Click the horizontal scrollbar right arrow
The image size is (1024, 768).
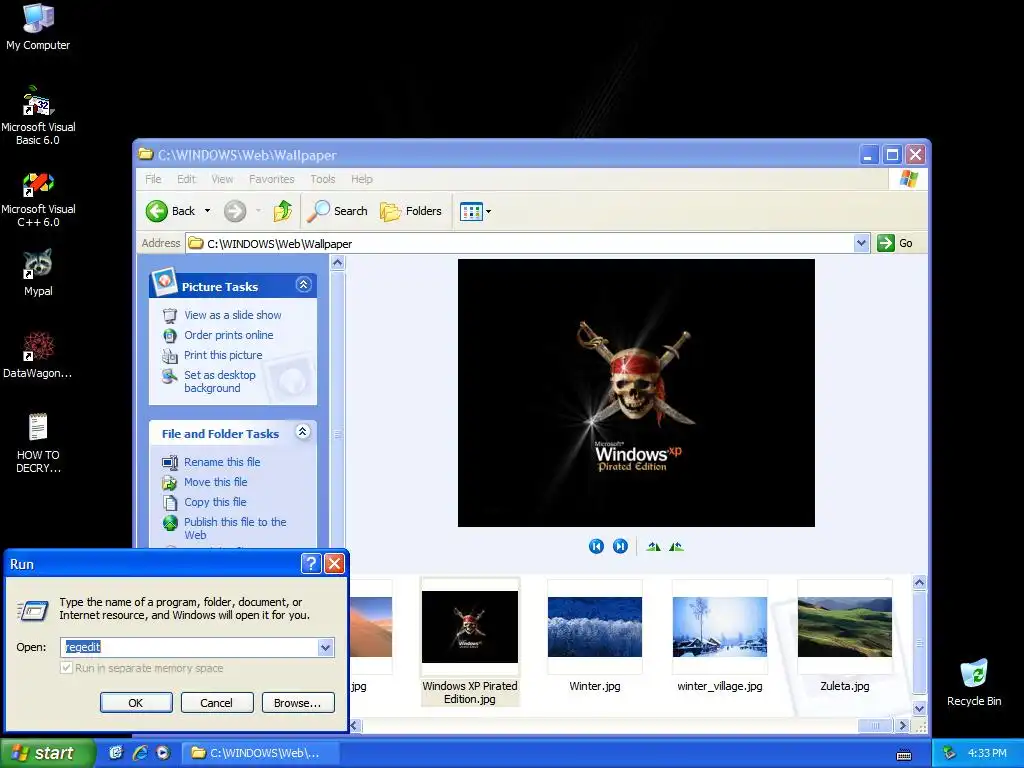tap(903, 725)
